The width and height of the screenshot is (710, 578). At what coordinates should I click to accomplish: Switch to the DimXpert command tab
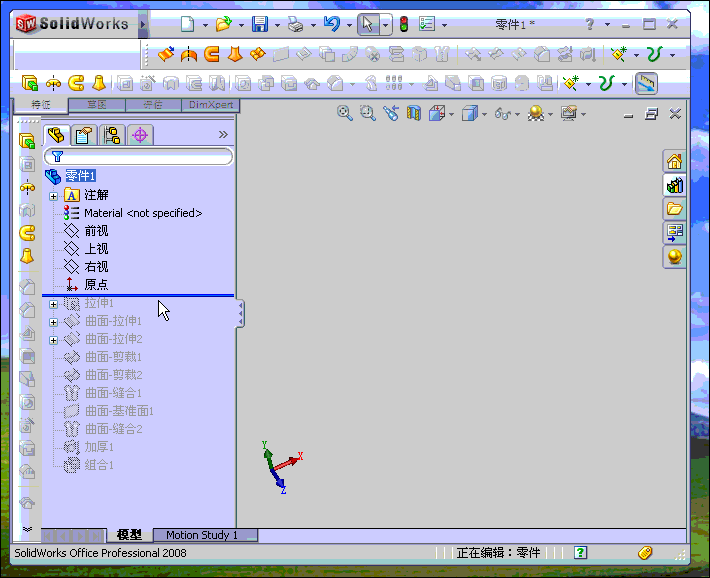(211, 105)
